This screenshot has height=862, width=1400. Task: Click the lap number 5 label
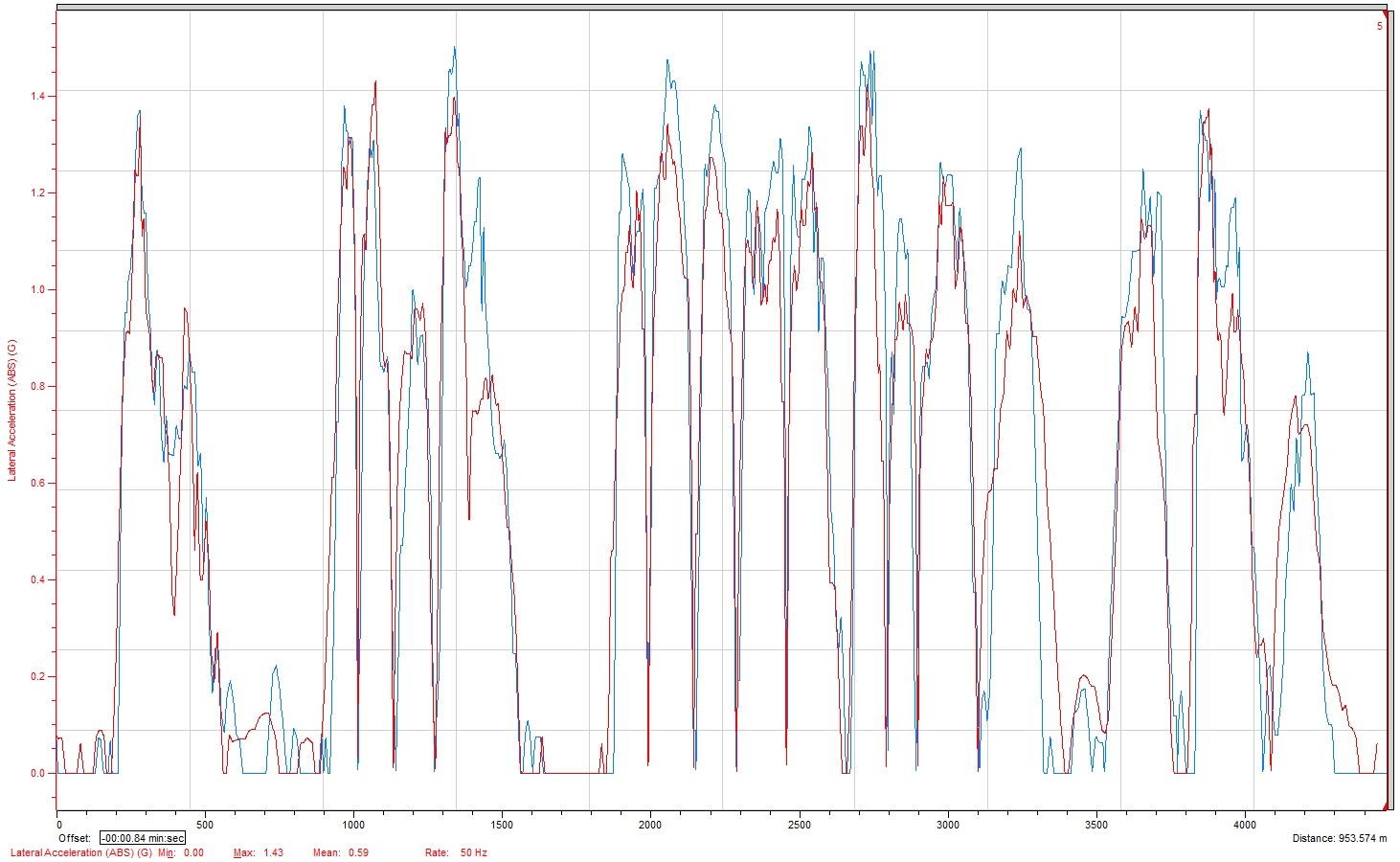click(1379, 27)
